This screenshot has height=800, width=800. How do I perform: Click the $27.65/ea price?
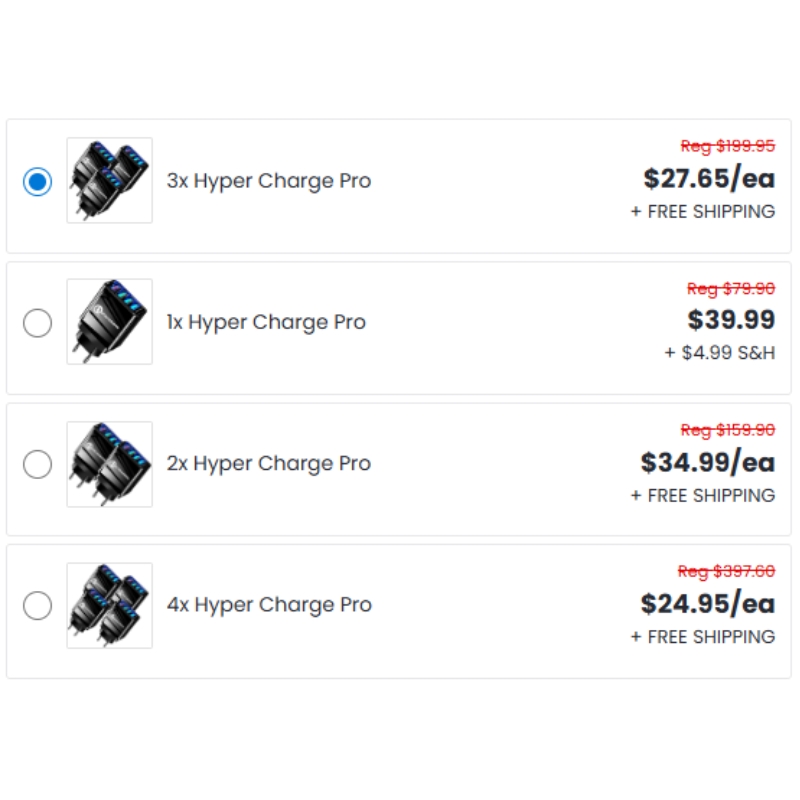click(709, 179)
